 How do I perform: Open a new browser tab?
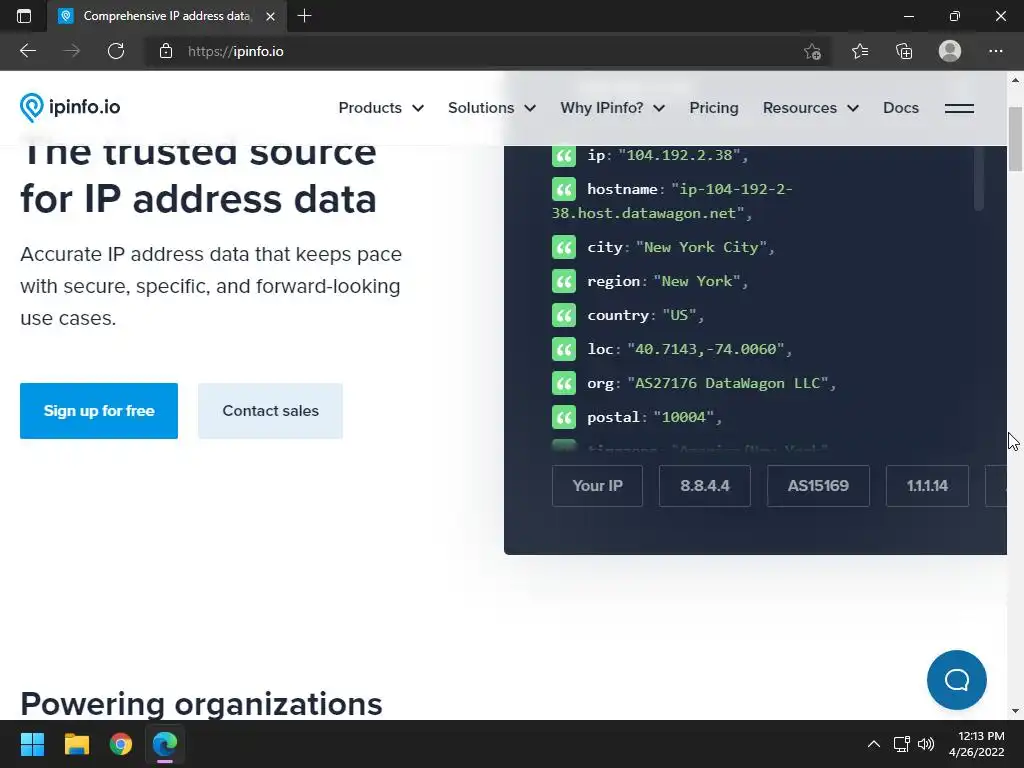[x=304, y=16]
